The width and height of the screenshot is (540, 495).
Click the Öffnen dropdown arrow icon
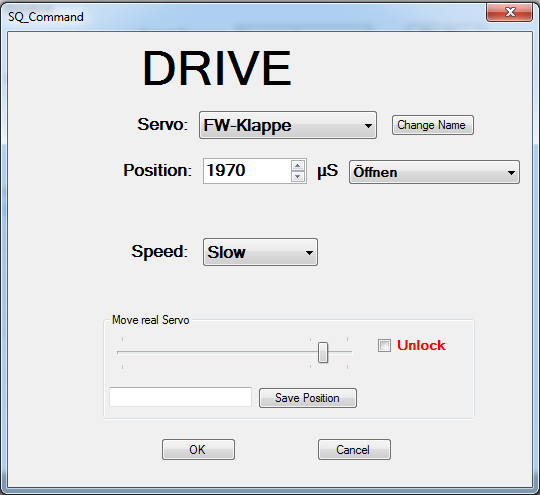click(x=511, y=172)
